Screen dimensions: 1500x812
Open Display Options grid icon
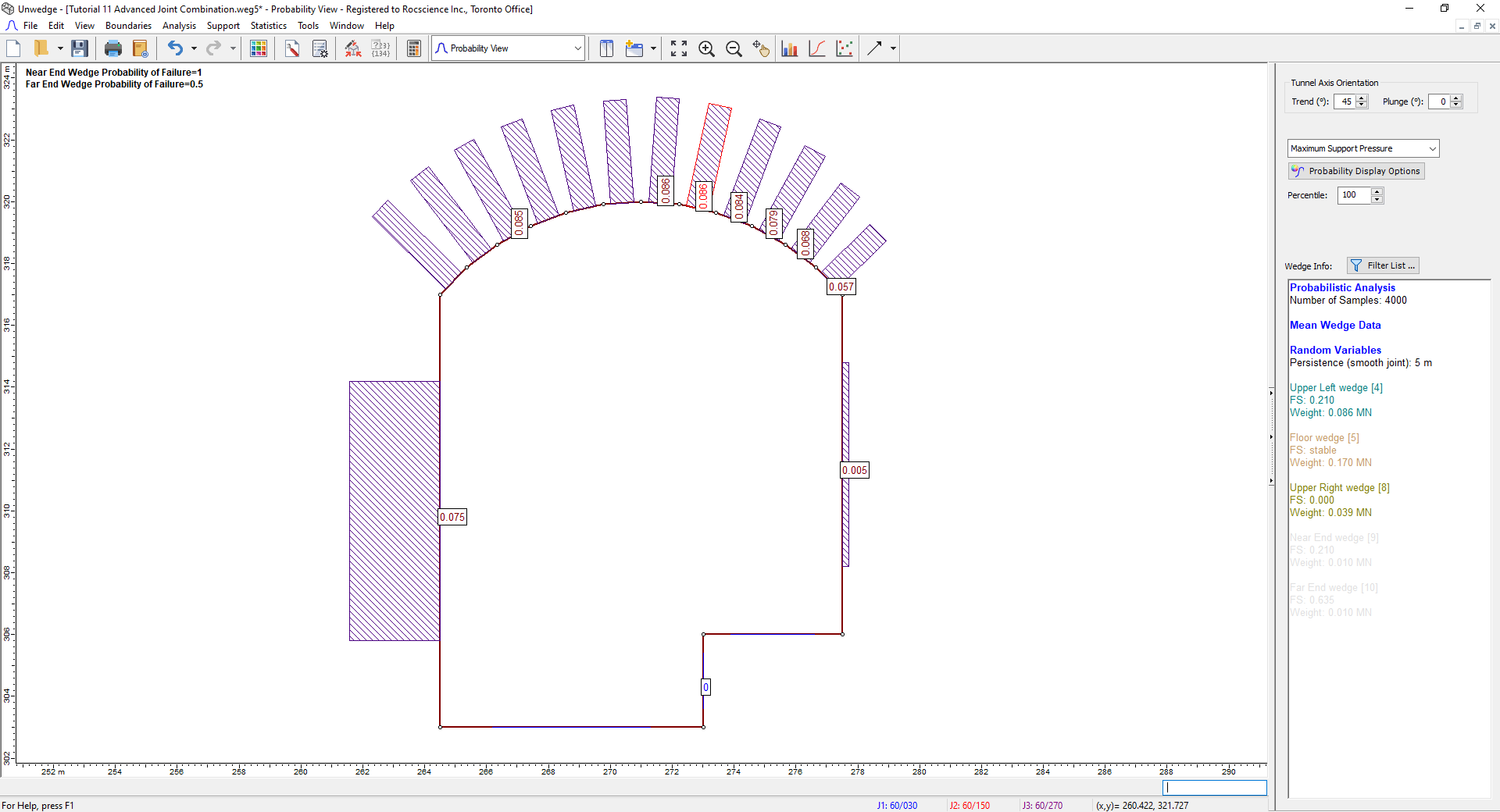pos(259,48)
